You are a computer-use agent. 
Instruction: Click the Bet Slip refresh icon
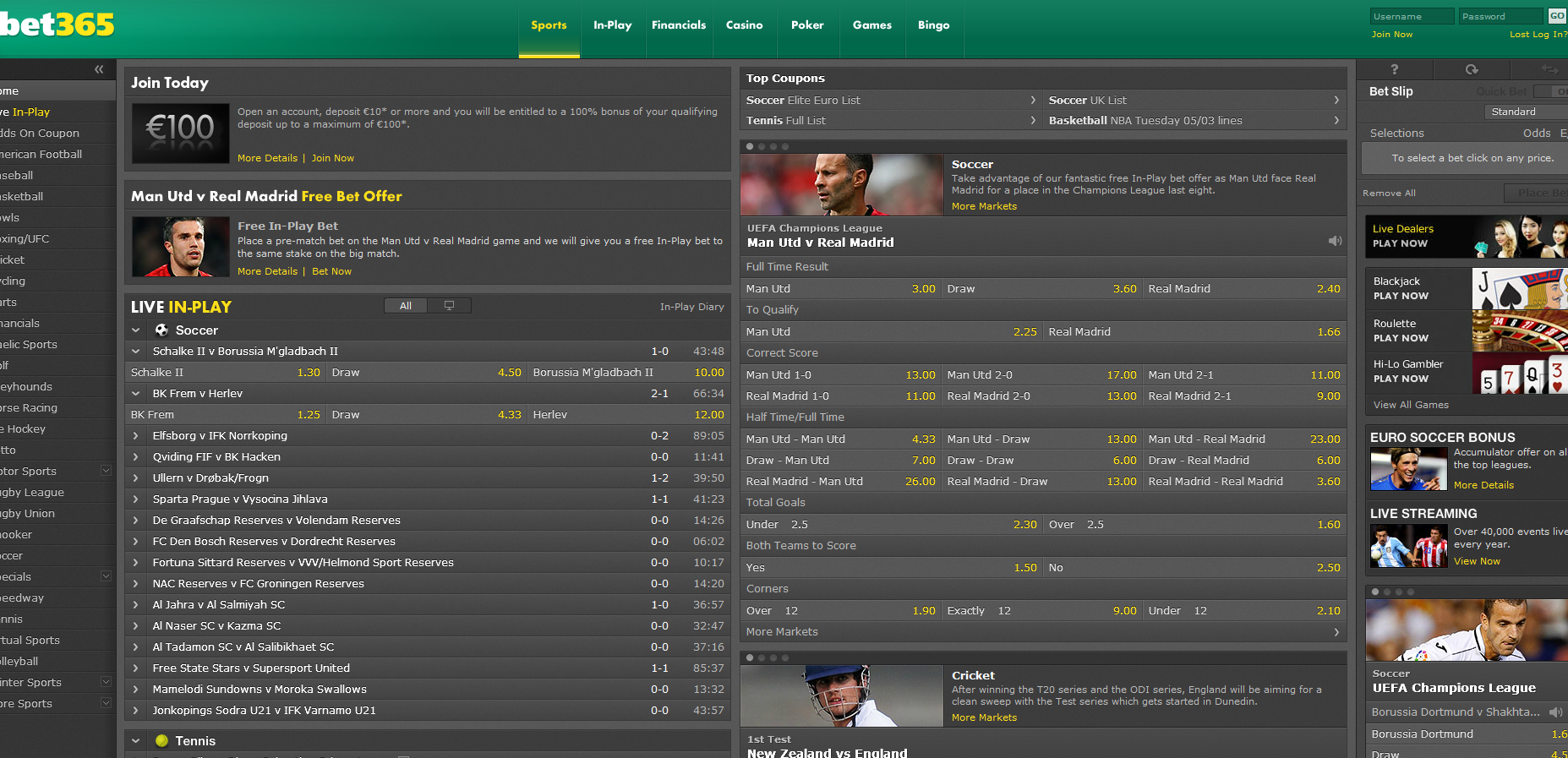pos(1472,69)
